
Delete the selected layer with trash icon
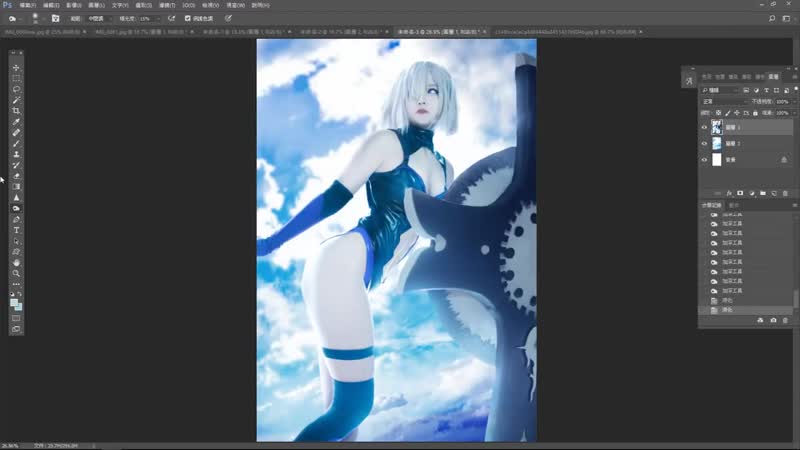[x=785, y=193]
